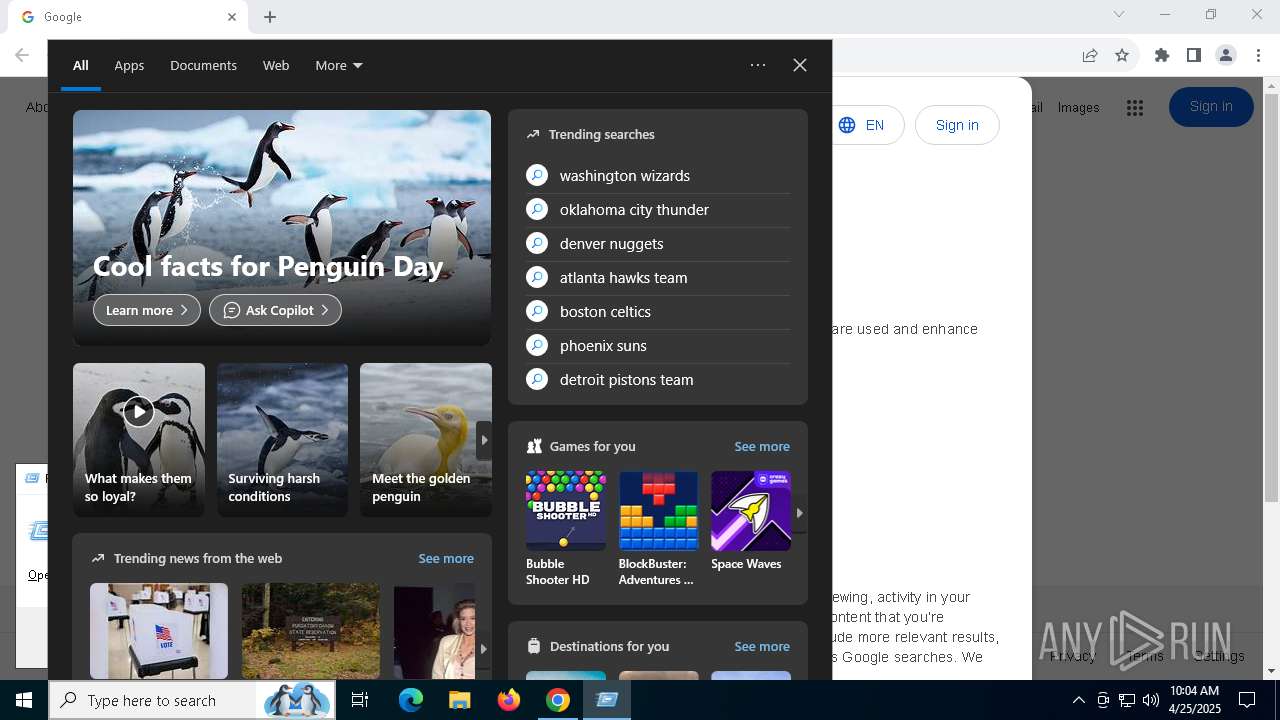Open Chrome three-dot menu

pyautogui.click(x=1258, y=55)
